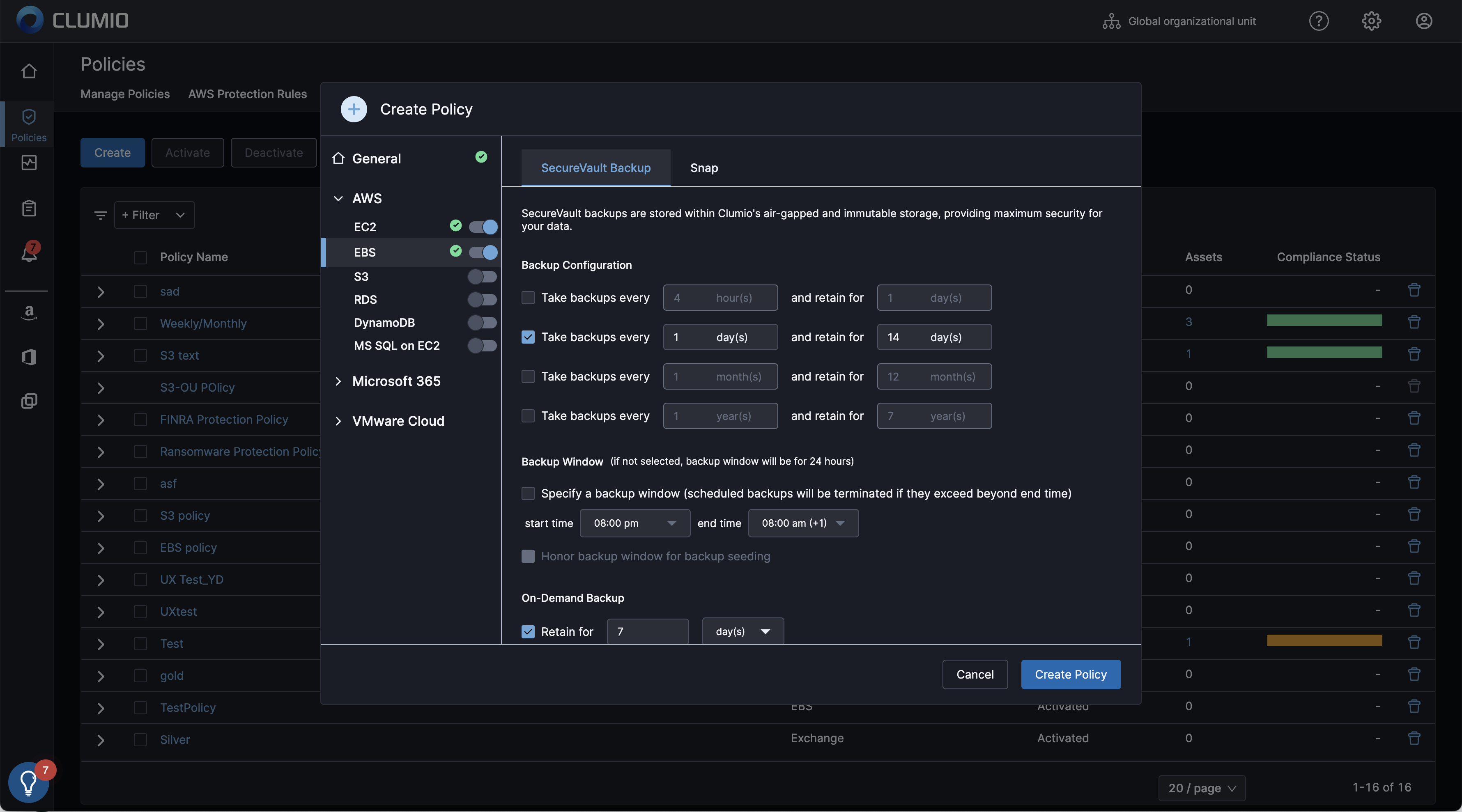
Task: Enable the DynamoDB protection switch
Action: 482,322
